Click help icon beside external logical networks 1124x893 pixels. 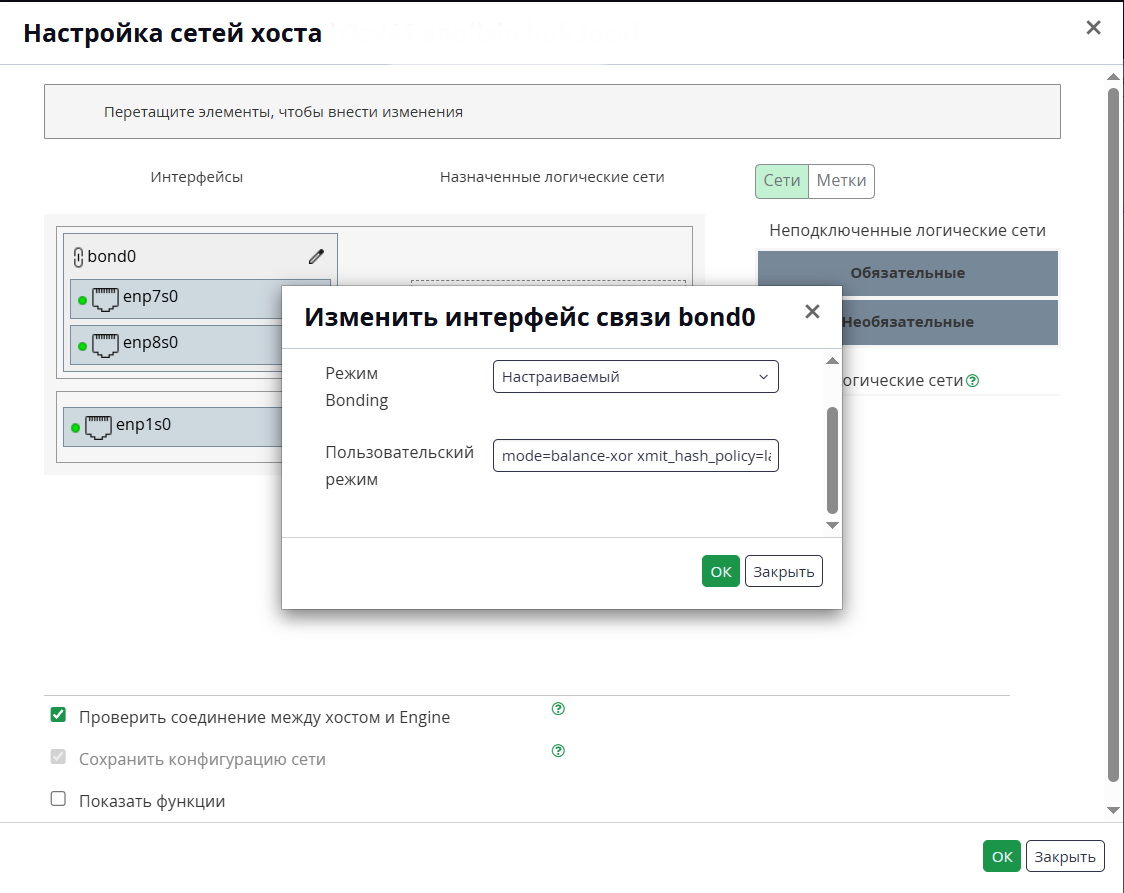tap(972, 381)
